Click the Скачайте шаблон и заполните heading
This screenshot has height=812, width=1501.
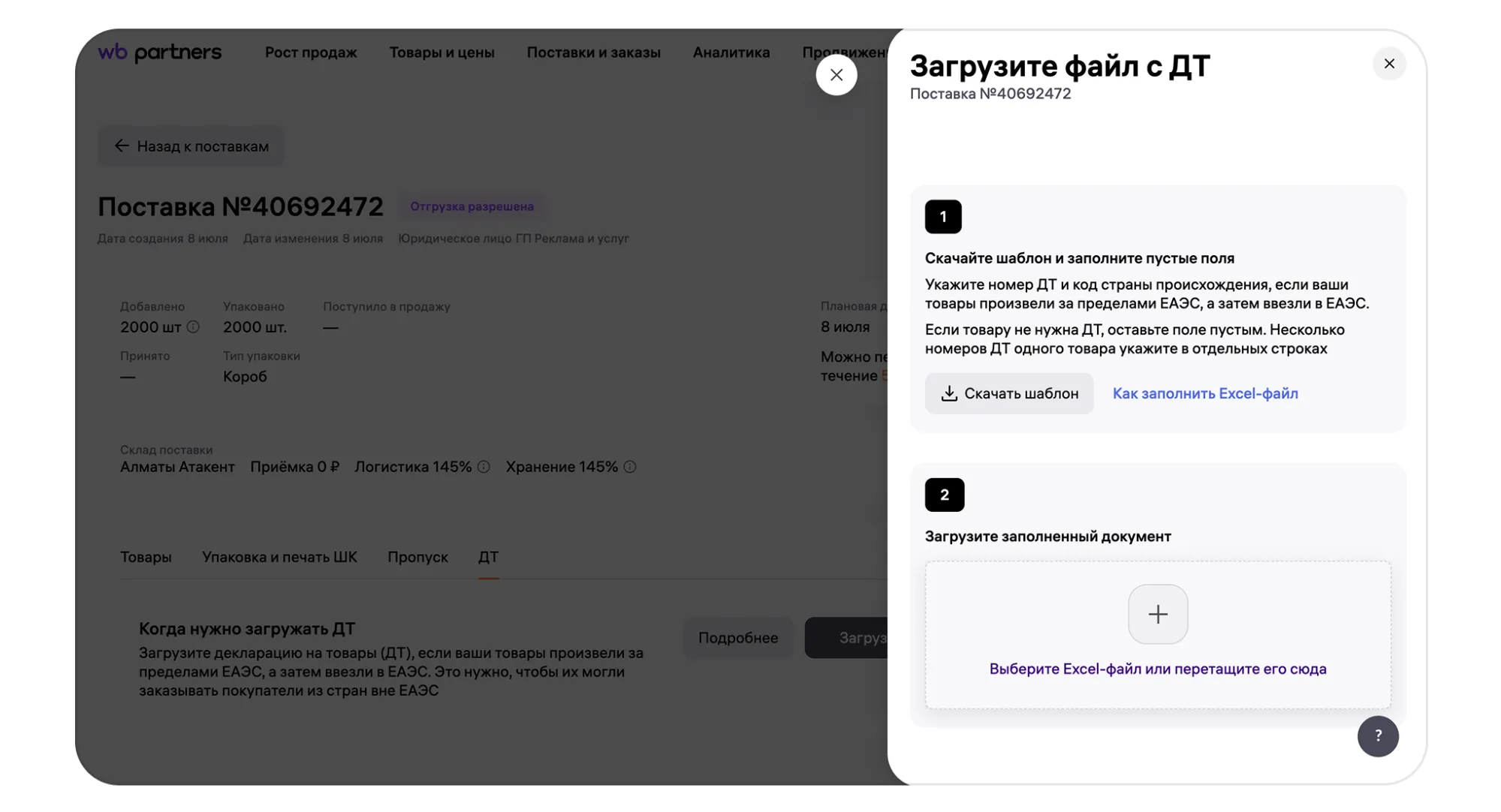[x=1079, y=258]
